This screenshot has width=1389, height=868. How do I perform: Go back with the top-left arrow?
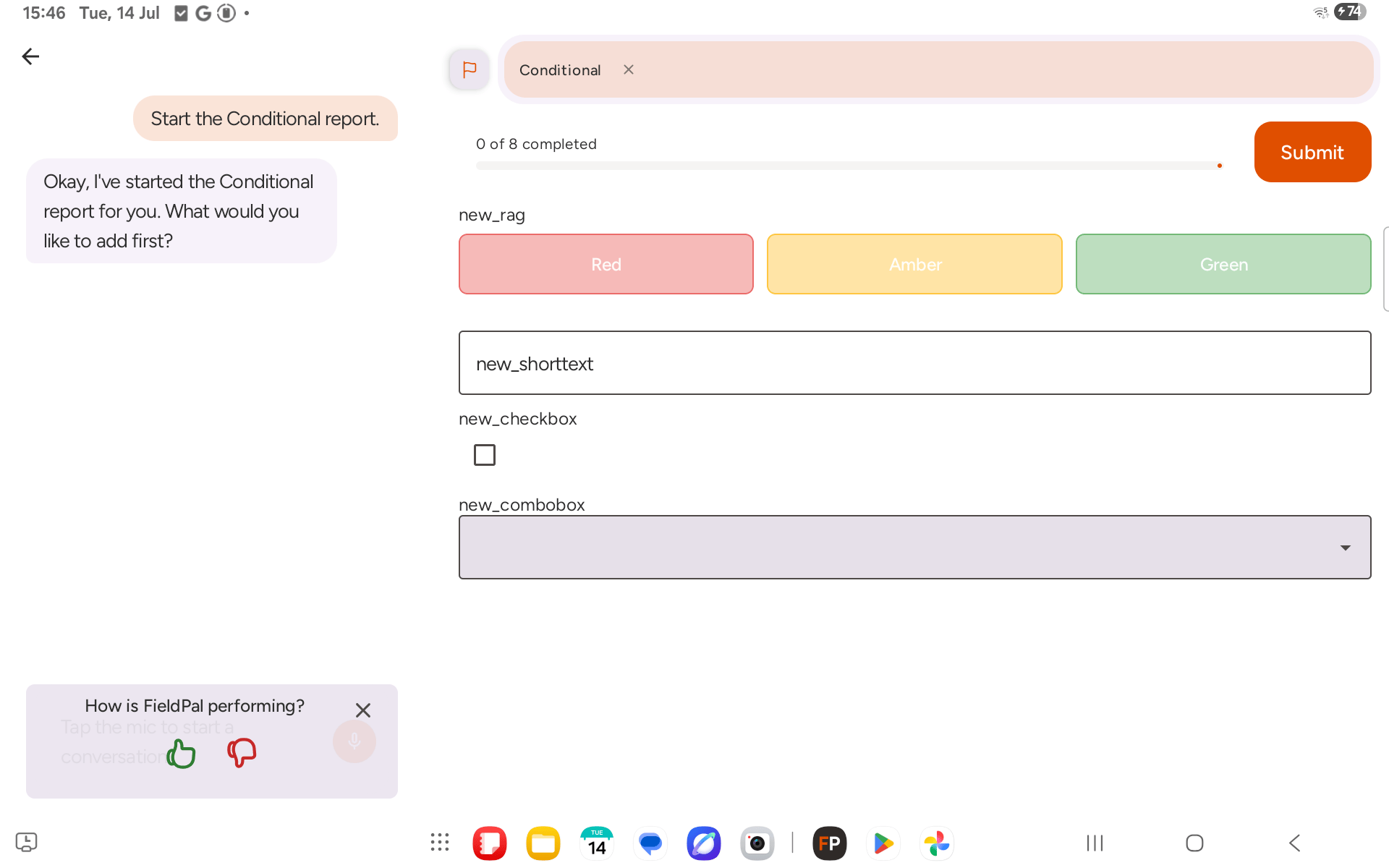click(30, 56)
